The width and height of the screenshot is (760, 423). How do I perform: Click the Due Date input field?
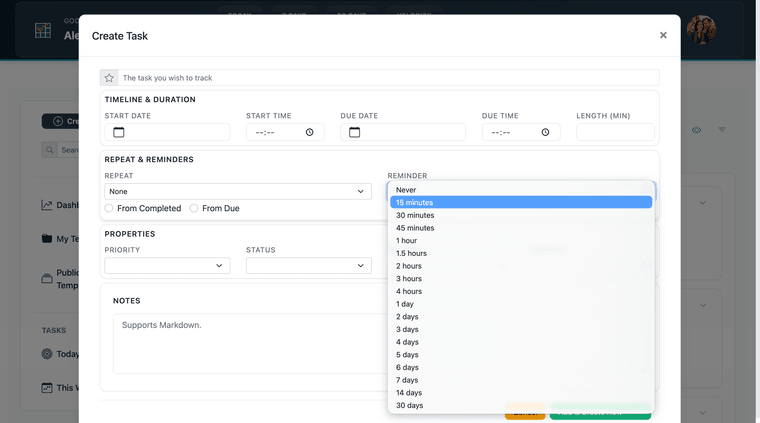pyautogui.click(x=403, y=132)
